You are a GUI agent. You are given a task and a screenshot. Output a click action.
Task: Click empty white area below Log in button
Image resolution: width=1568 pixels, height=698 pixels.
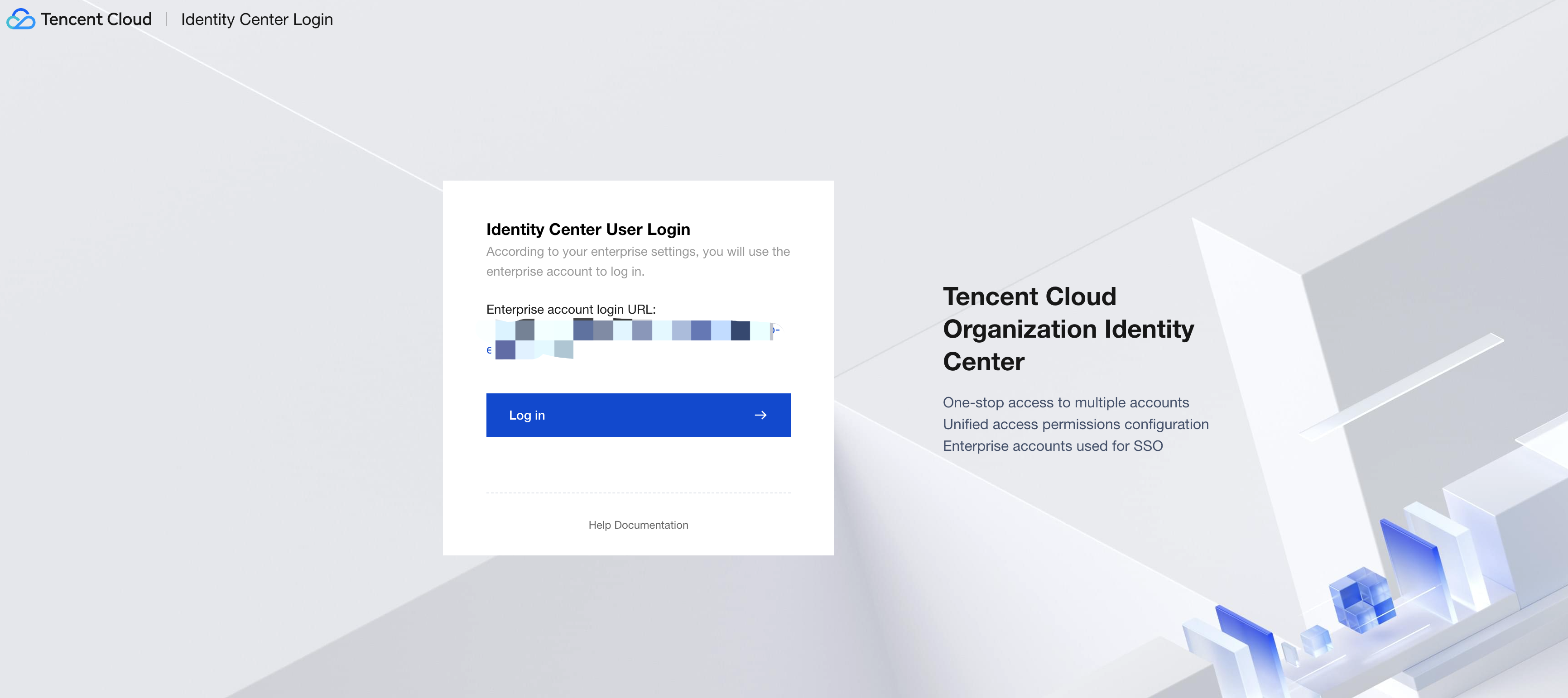pyautogui.click(x=638, y=464)
